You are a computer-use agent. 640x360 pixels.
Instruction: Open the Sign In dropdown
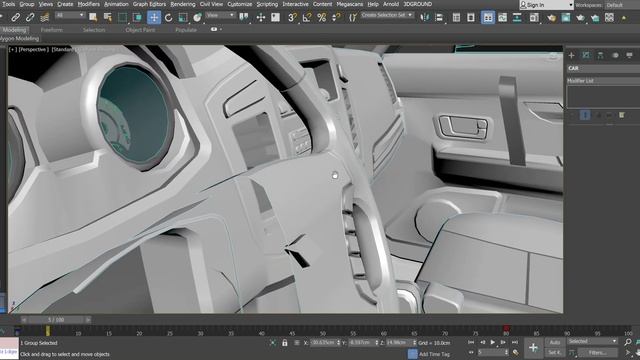(546, 5)
